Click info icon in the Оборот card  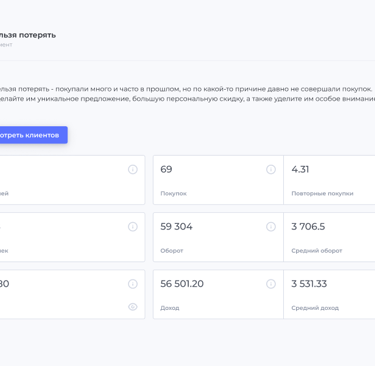(271, 227)
